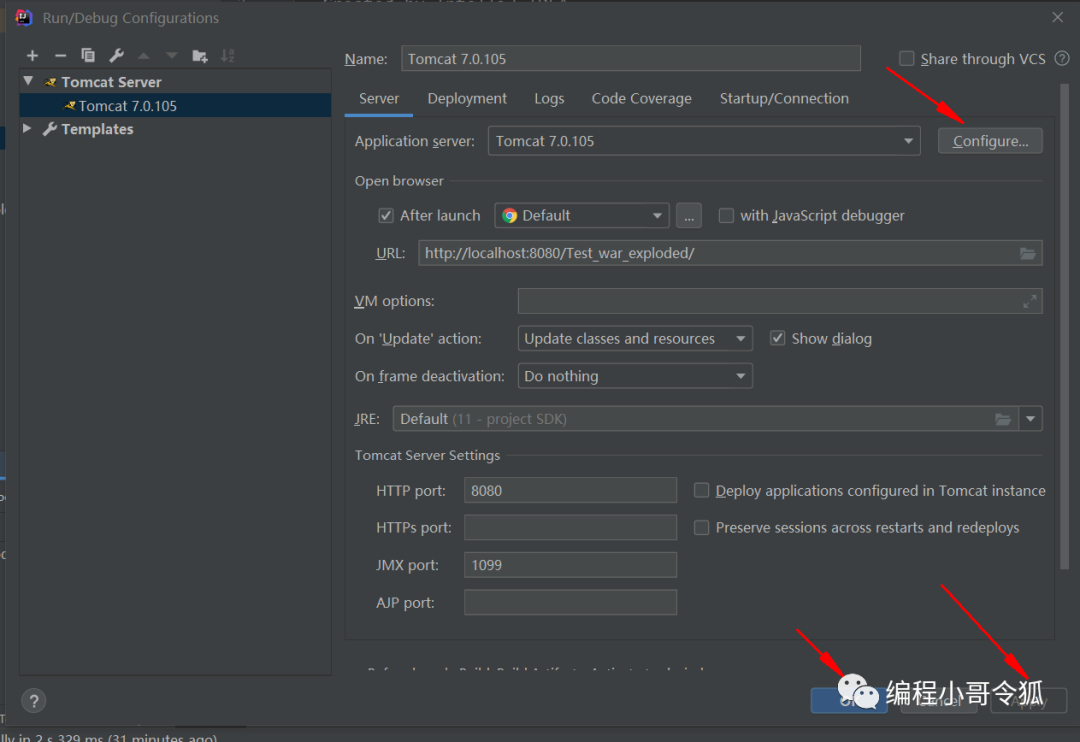Switch to the Server tab

tap(379, 99)
